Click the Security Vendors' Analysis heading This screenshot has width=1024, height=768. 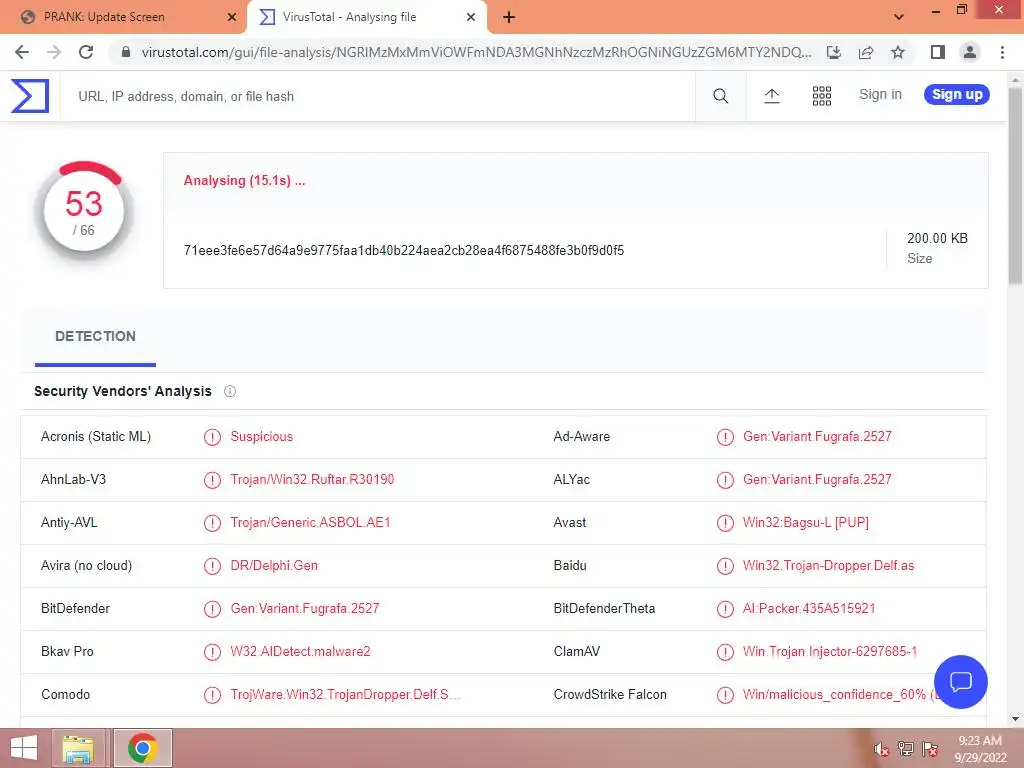[x=123, y=391]
